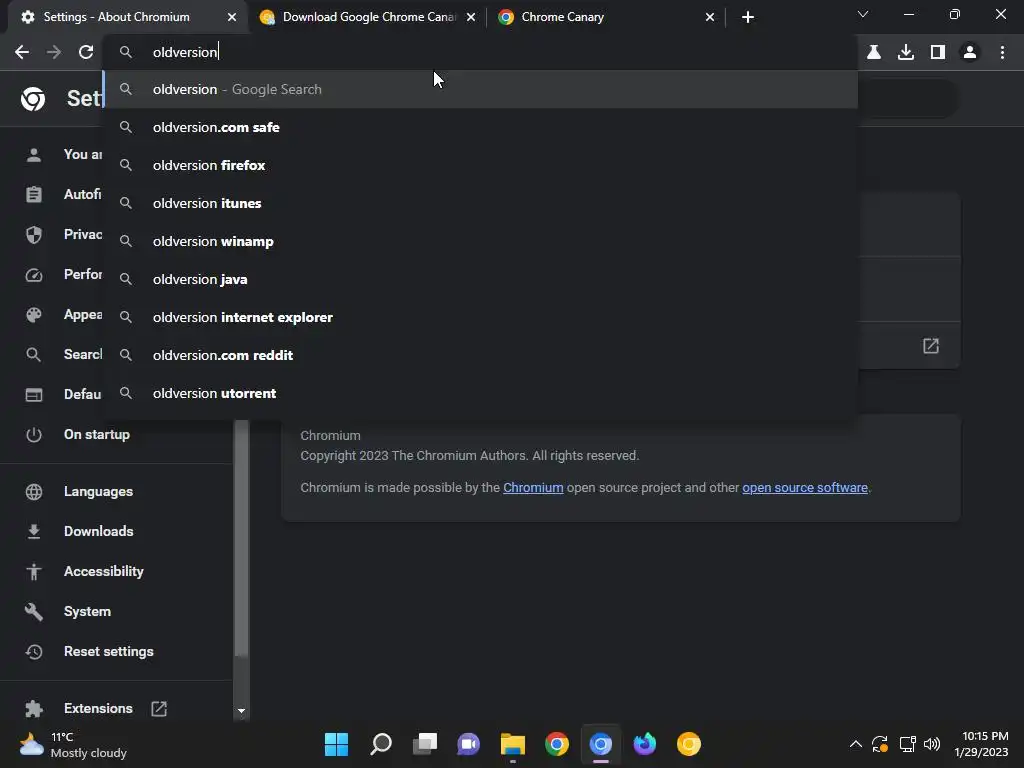Open the three-dot Chromium menu
Image resolution: width=1024 pixels, height=768 pixels.
pyautogui.click(x=1002, y=52)
